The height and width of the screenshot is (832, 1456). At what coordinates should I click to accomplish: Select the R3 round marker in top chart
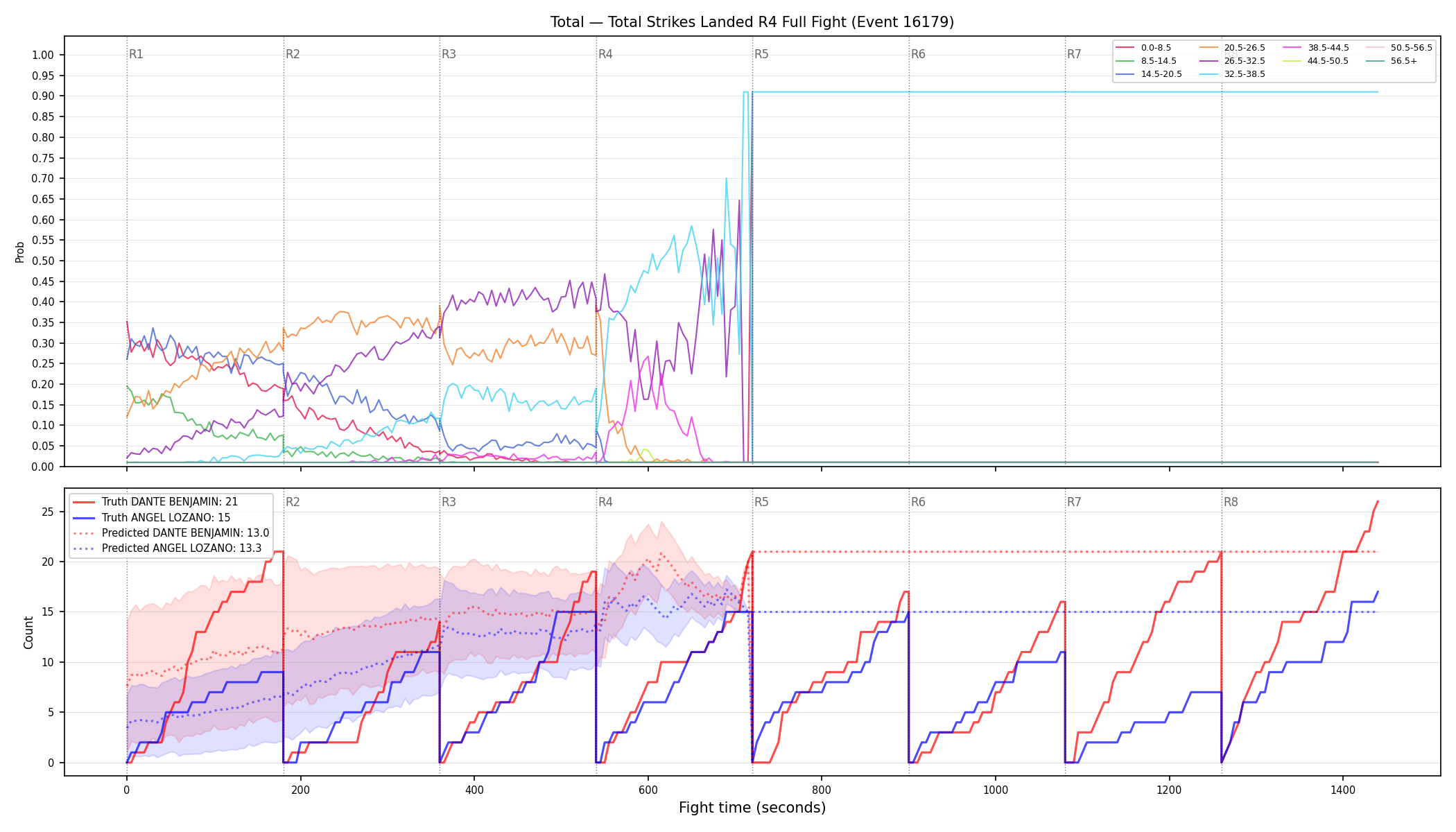(449, 54)
